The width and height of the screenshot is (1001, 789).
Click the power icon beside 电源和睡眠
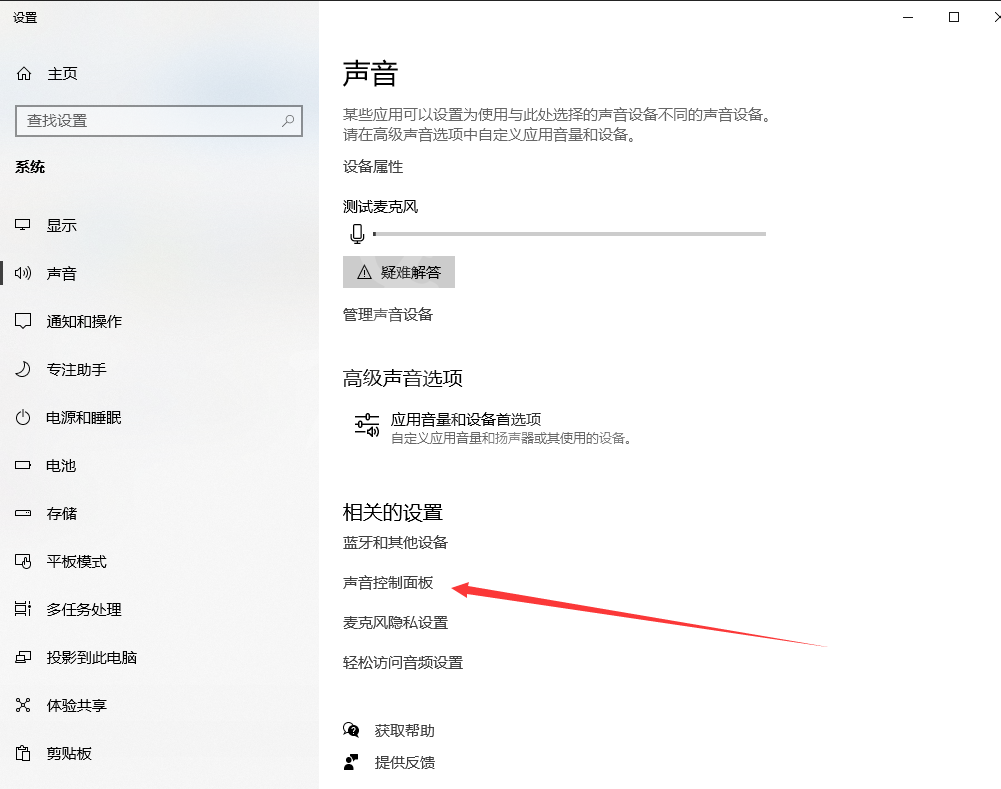23,417
